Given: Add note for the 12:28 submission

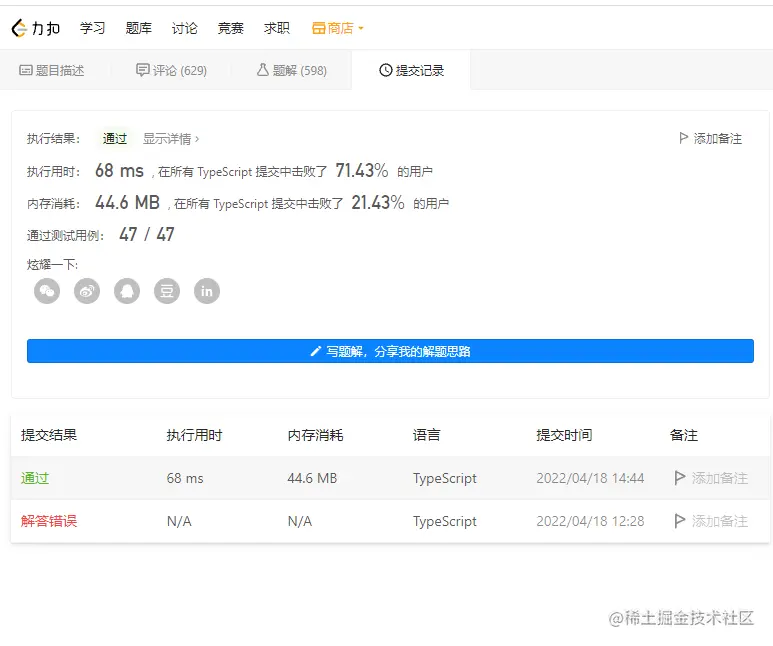Looking at the screenshot, I should [x=711, y=521].
